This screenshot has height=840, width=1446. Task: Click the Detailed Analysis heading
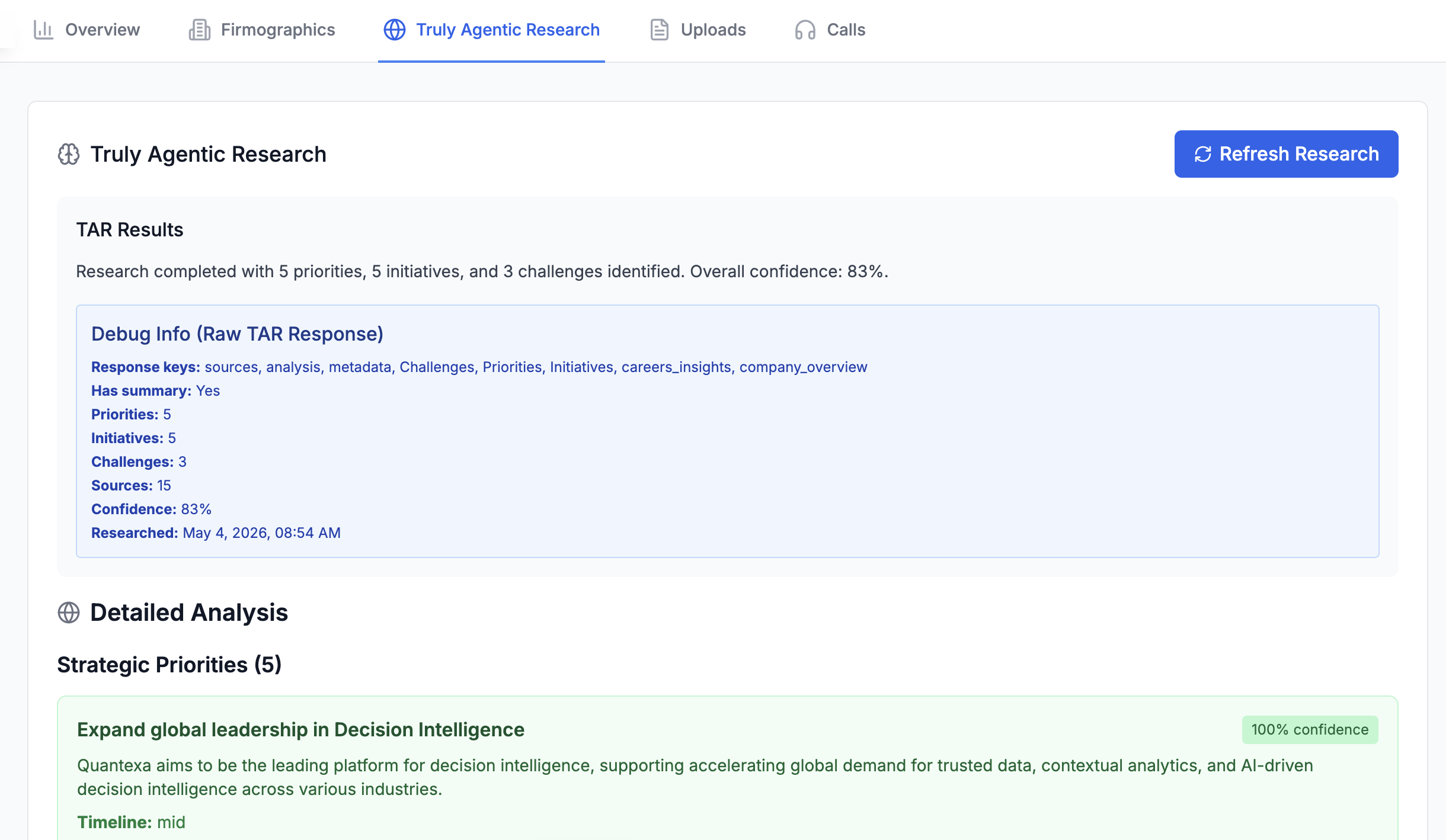tap(189, 613)
